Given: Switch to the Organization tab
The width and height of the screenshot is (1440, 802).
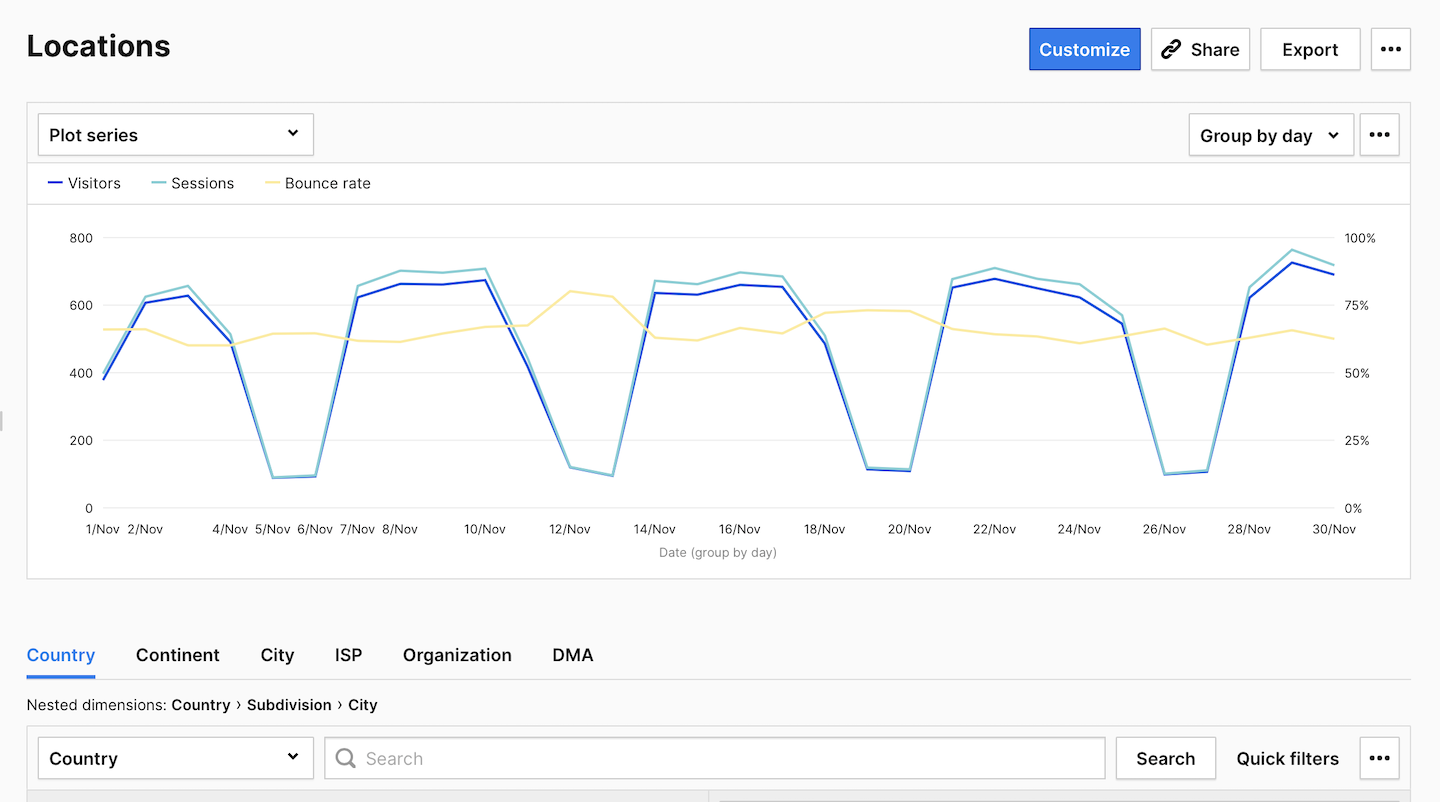Looking at the screenshot, I should click(457, 655).
